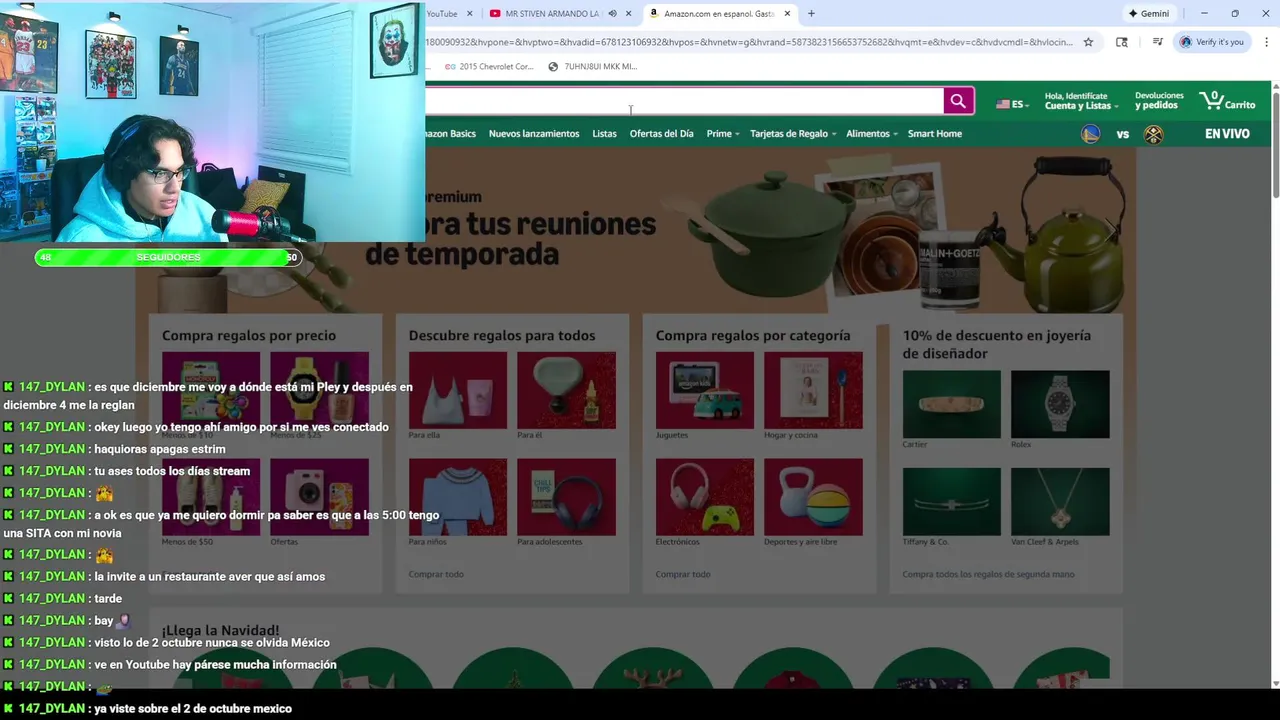This screenshot has width=1280, height=720.
Task: Click the browser address bar URL
Action: (x=748, y=42)
